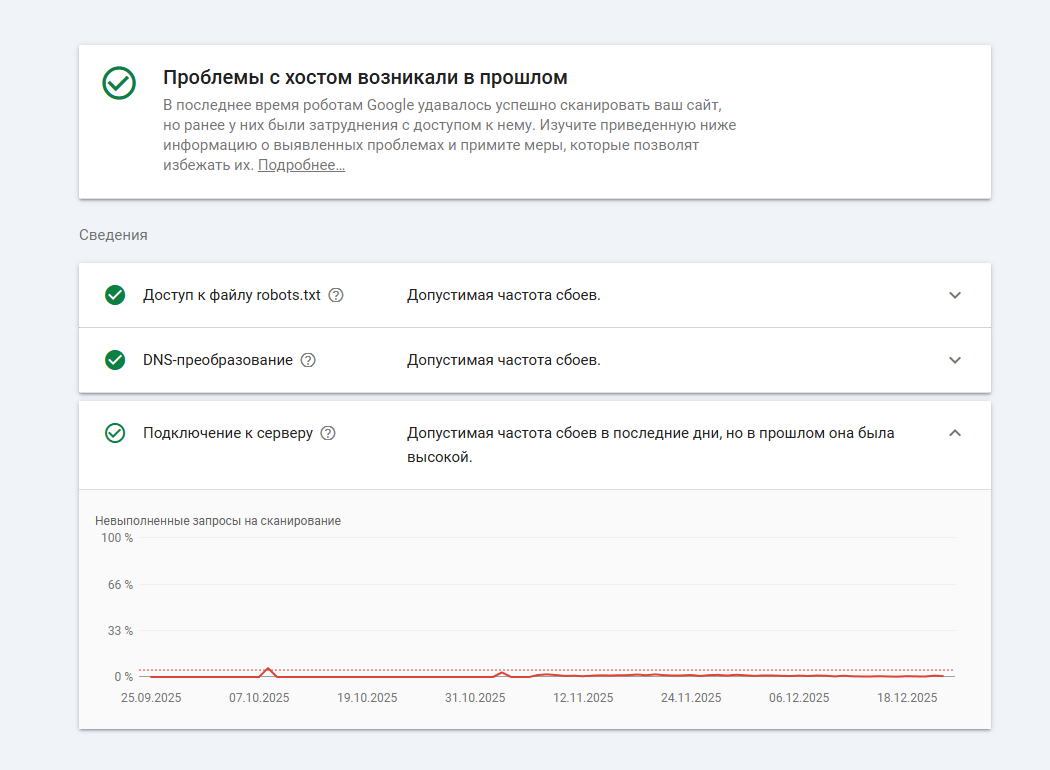Click the large green checkmark host status icon
This screenshot has width=1050, height=770.
[119, 83]
